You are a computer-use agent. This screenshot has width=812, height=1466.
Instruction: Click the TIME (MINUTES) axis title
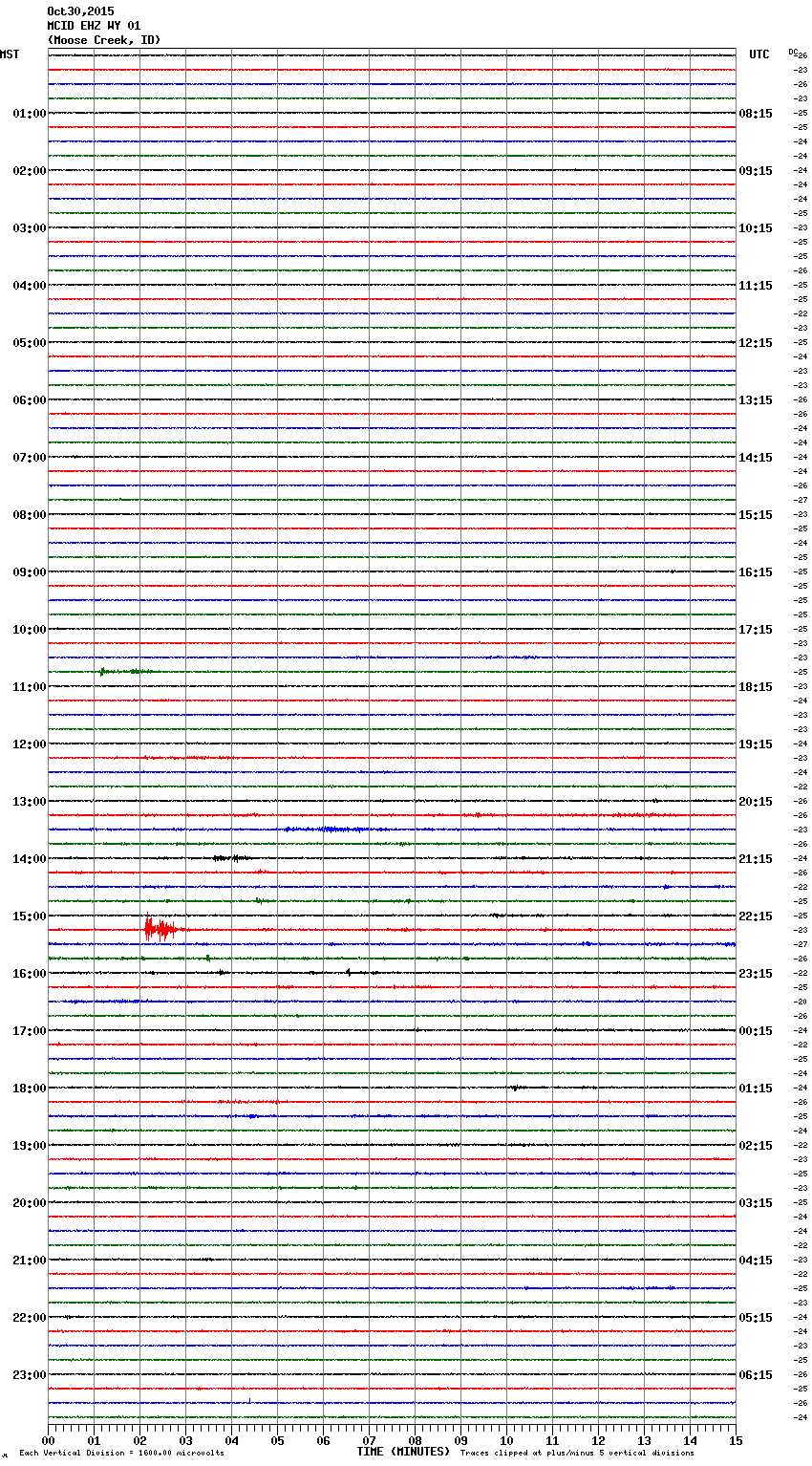click(403, 1452)
